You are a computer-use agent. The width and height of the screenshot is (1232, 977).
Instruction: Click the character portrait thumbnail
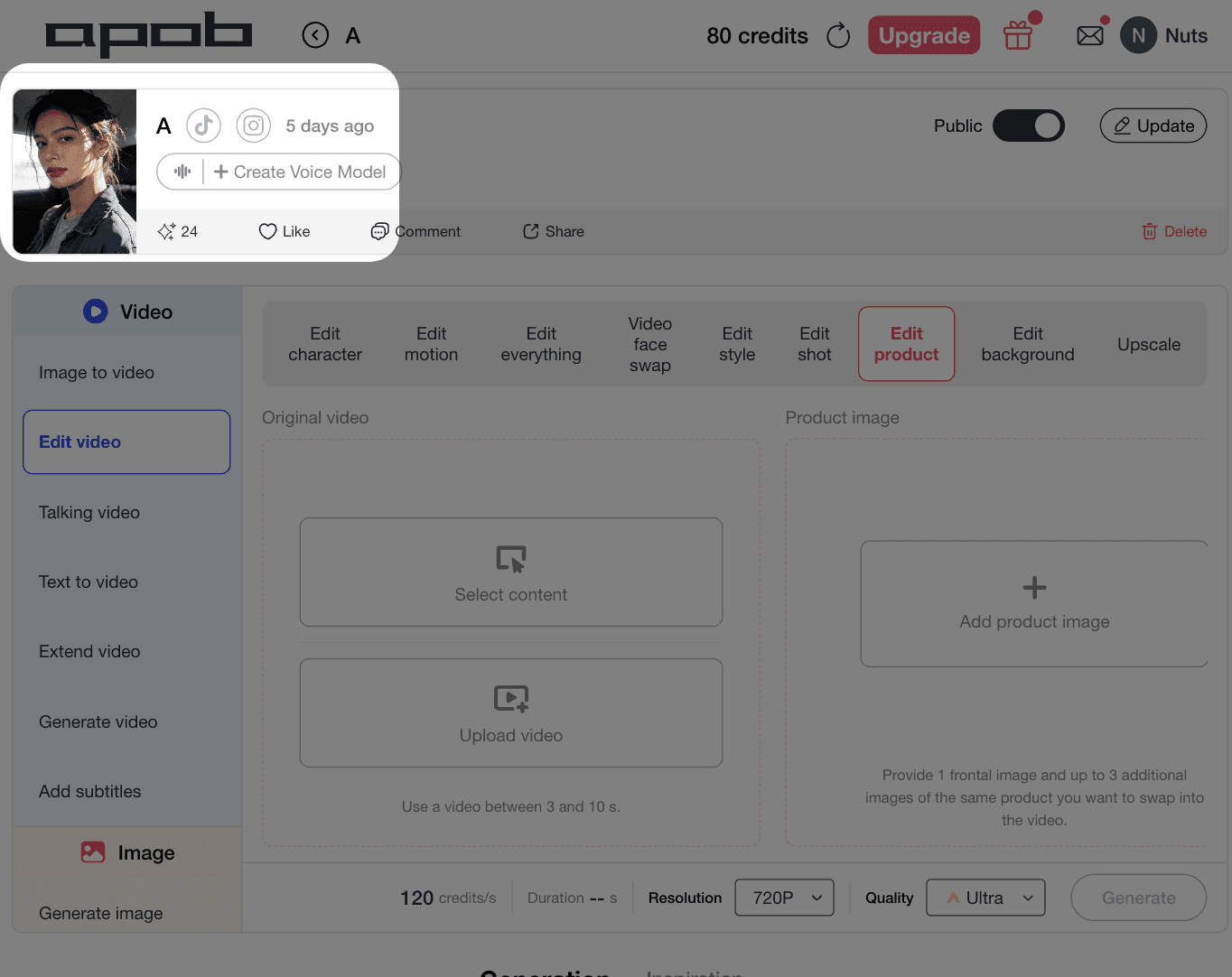(75, 172)
